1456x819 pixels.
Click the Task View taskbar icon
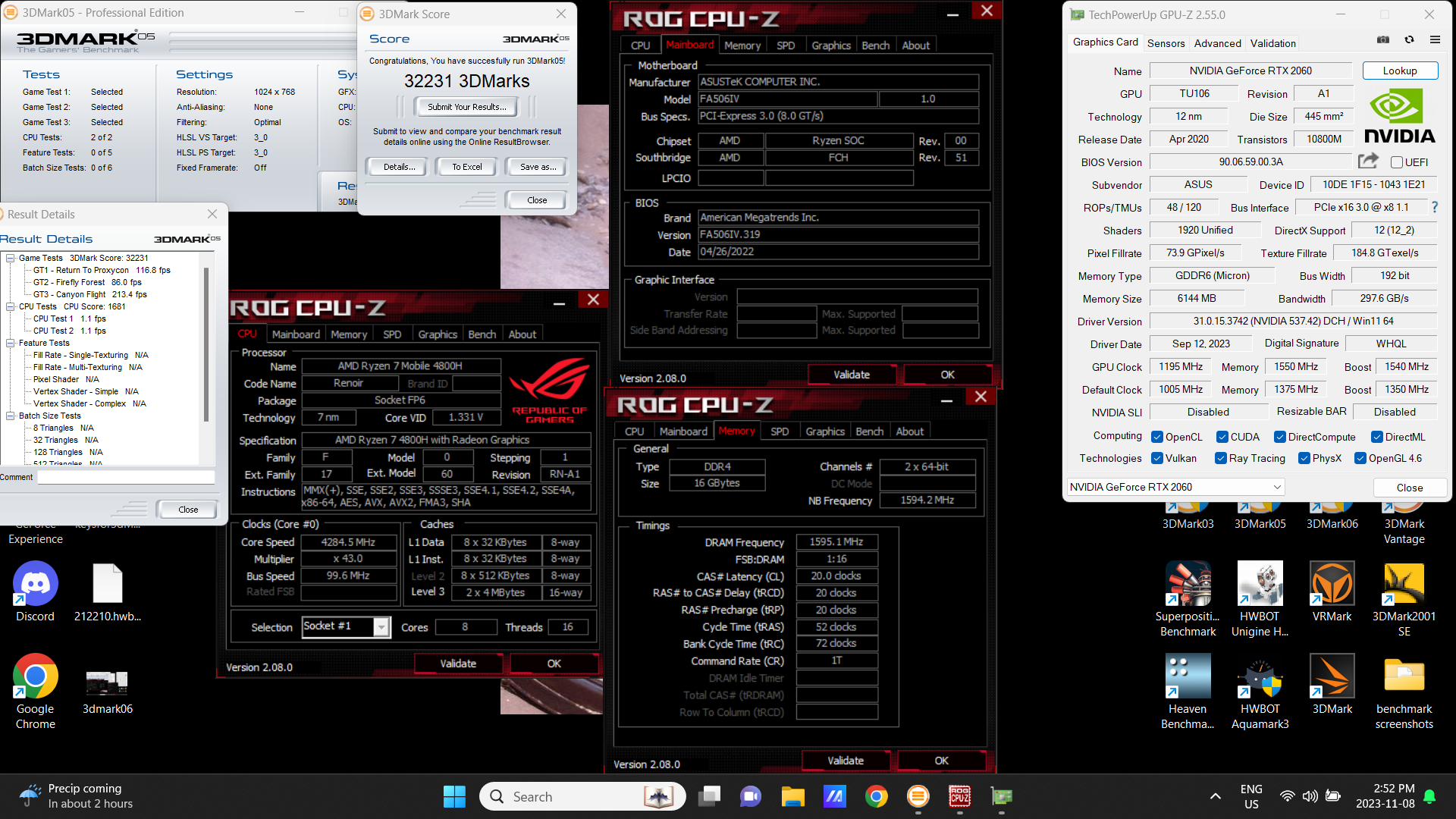[710, 796]
